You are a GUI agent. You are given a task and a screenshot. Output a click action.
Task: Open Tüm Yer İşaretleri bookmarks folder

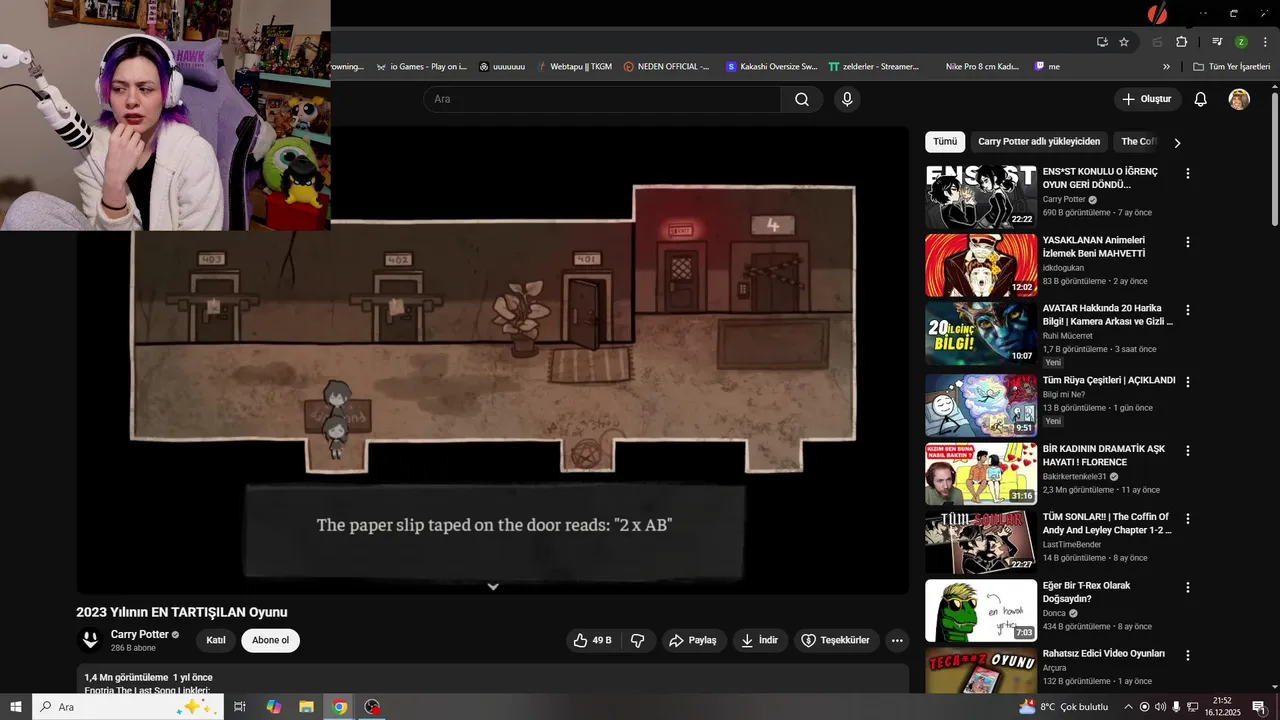[x=1231, y=67]
